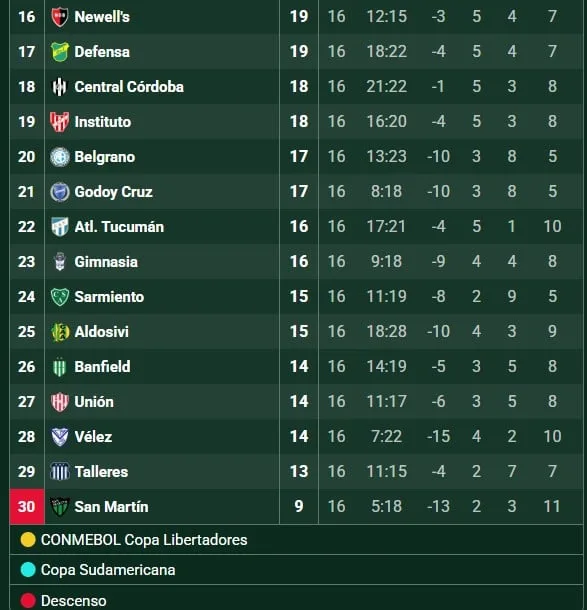Click the Talleres team name
This screenshot has height=610, width=587.
point(101,472)
